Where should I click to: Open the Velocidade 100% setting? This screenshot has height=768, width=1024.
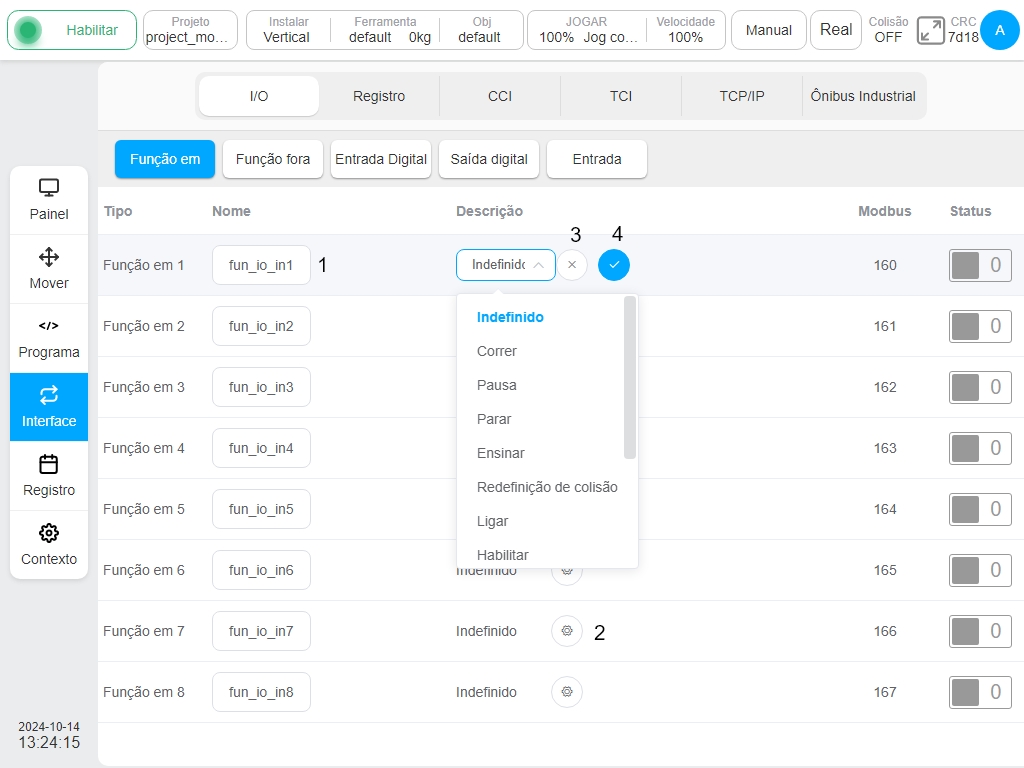click(685, 30)
